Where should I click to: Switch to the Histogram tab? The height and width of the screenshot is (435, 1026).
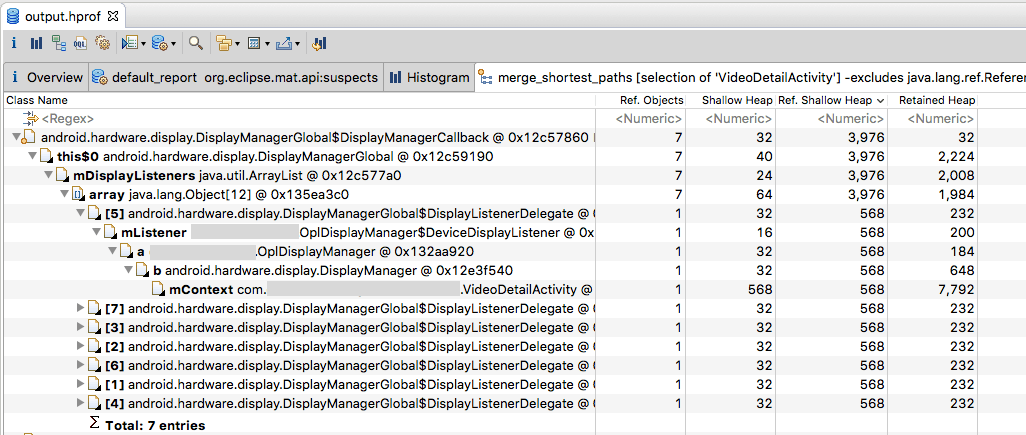pos(430,77)
